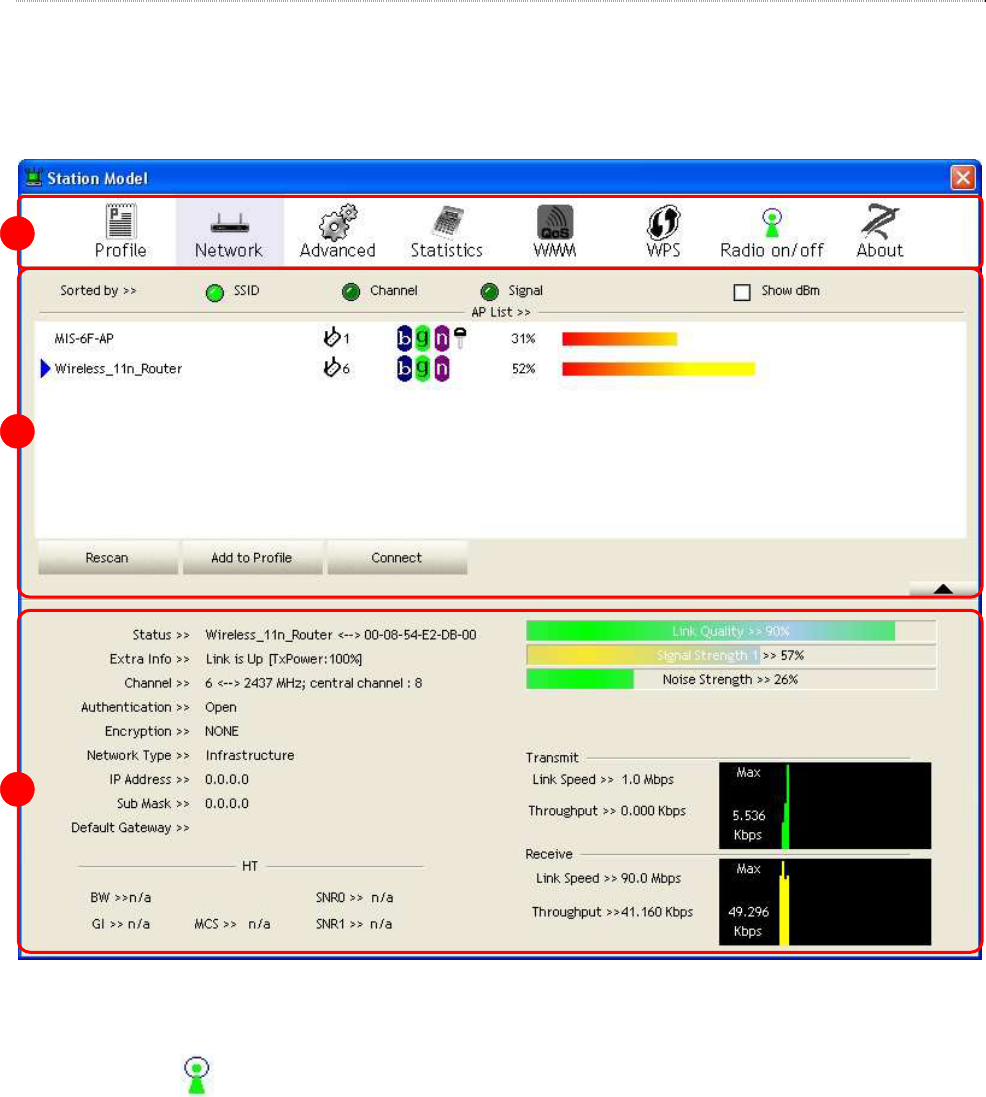The width and height of the screenshot is (986, 1097).
Task: Click the status value with MAC 00-08-54-E2-DB-00
Action: (341, 635)
